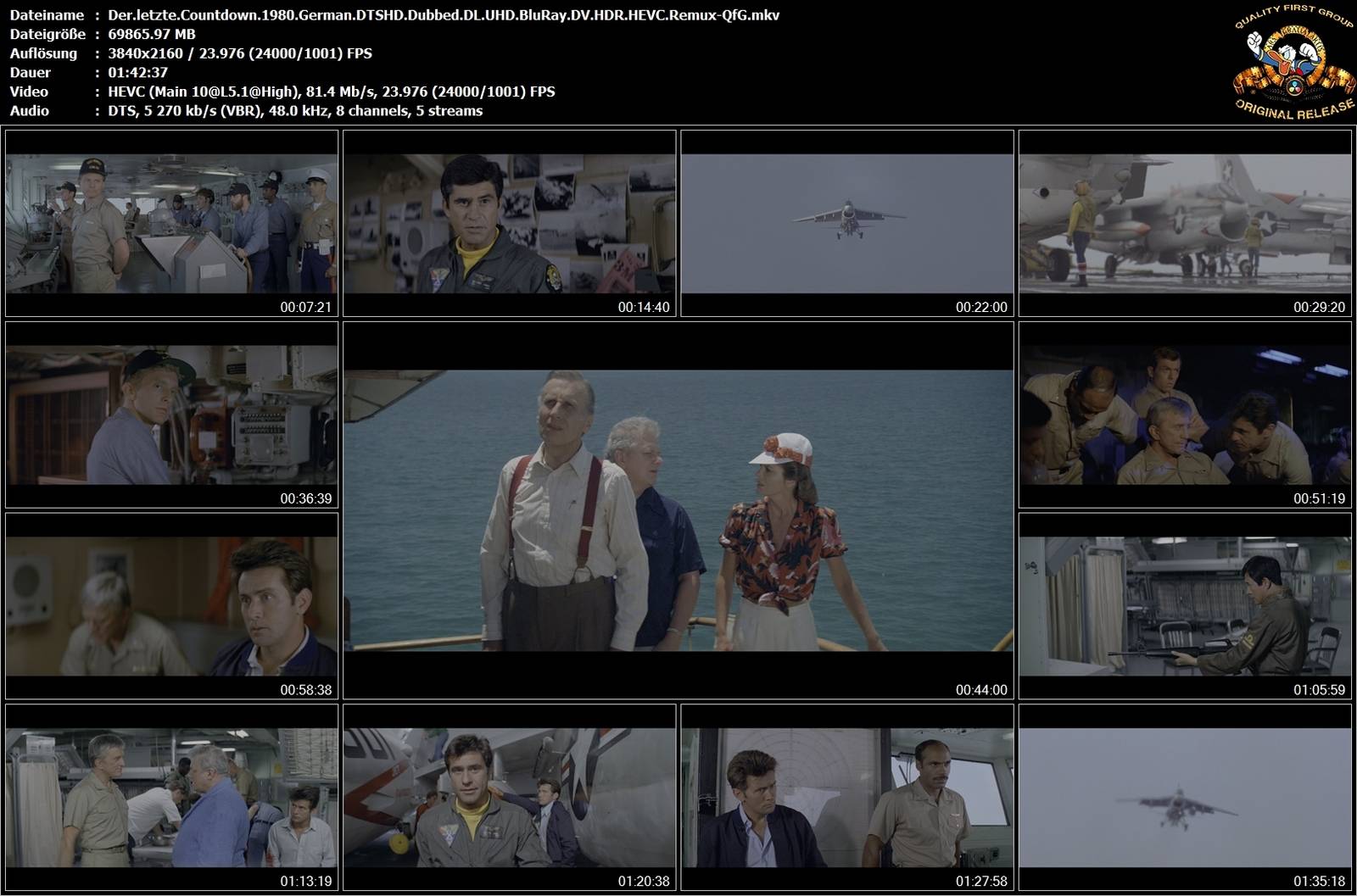Click the landing jet thumbnail at 01:35:18
Screen dimensions: 1357x896
(1185, 797)
